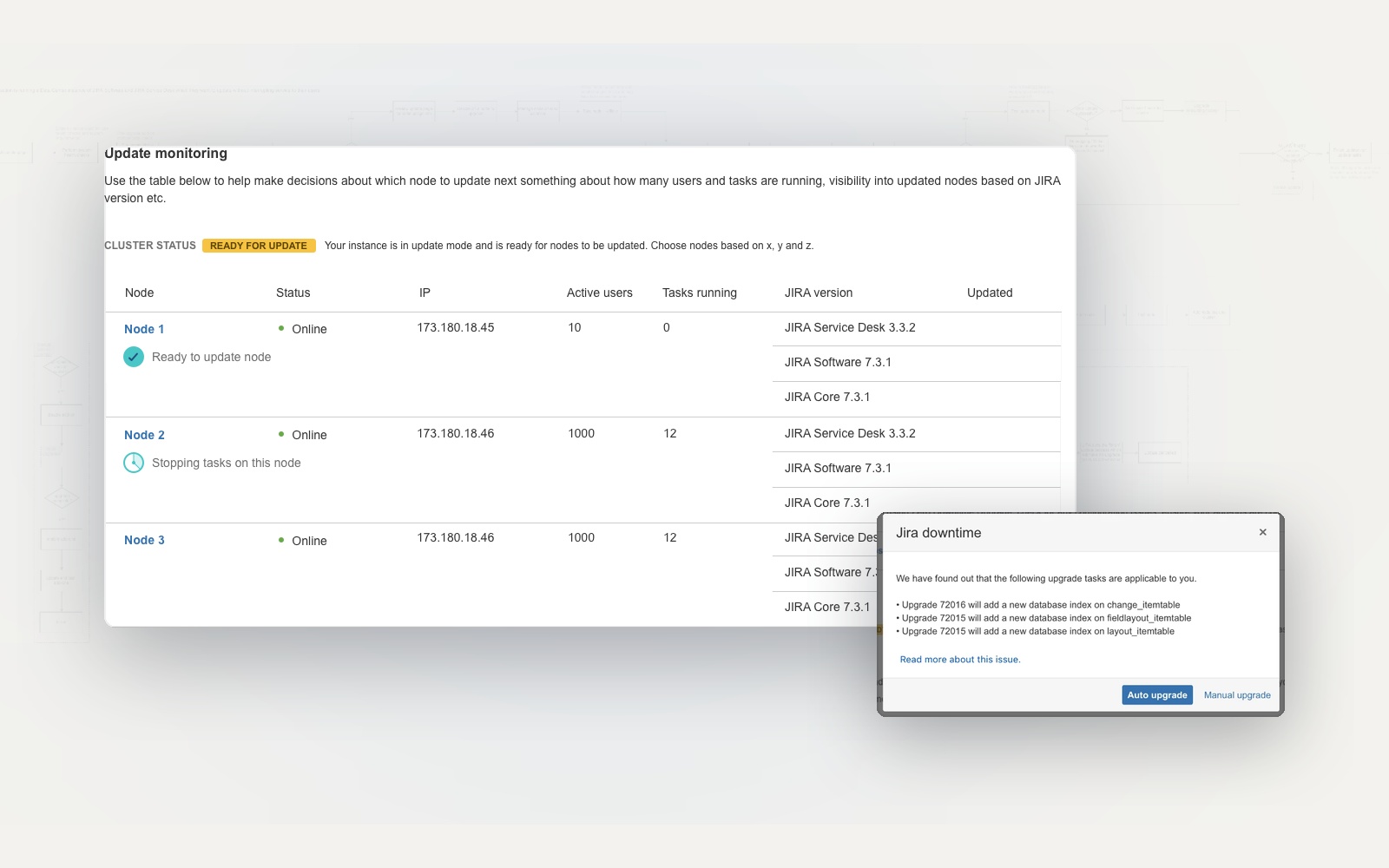The width and height of the screenshot is (1389, 868).
Task: Click JIRA Core 7.3.1 under Node 3
Action: [827, 607]
